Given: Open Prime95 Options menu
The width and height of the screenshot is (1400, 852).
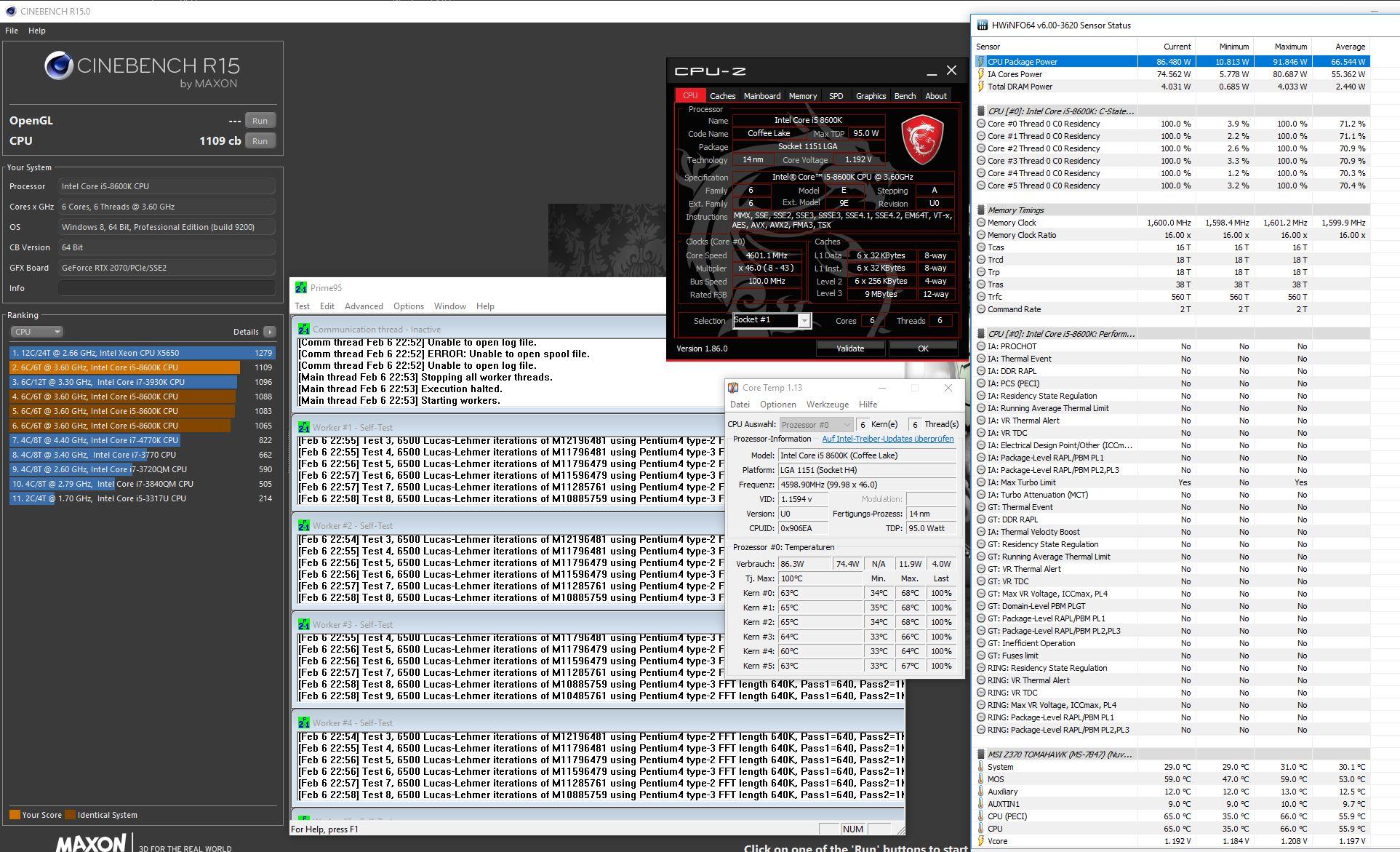Looking at the screenshot, I should [409, 306].
